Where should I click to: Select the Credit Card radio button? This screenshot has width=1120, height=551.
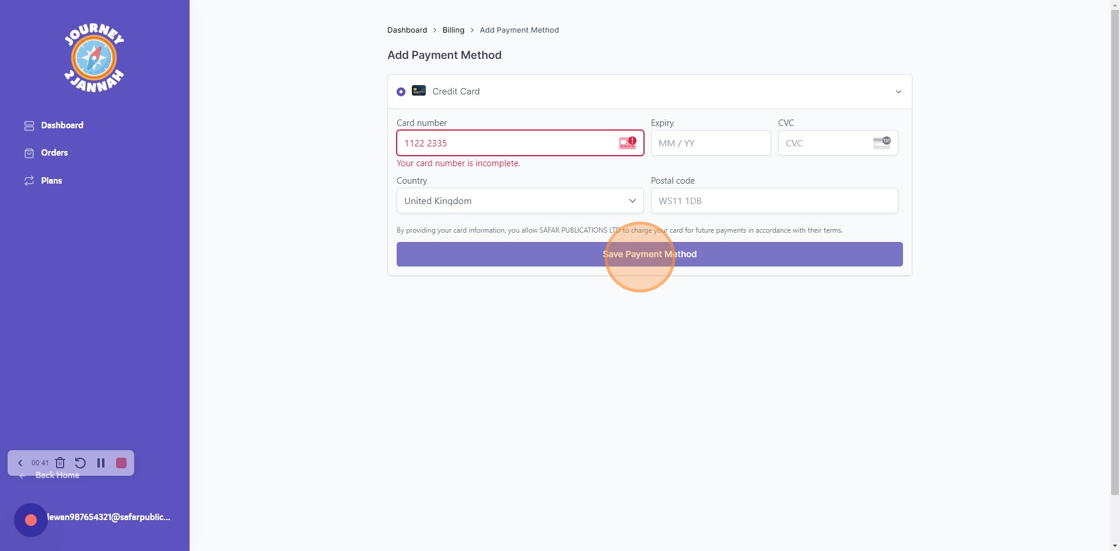401,92
